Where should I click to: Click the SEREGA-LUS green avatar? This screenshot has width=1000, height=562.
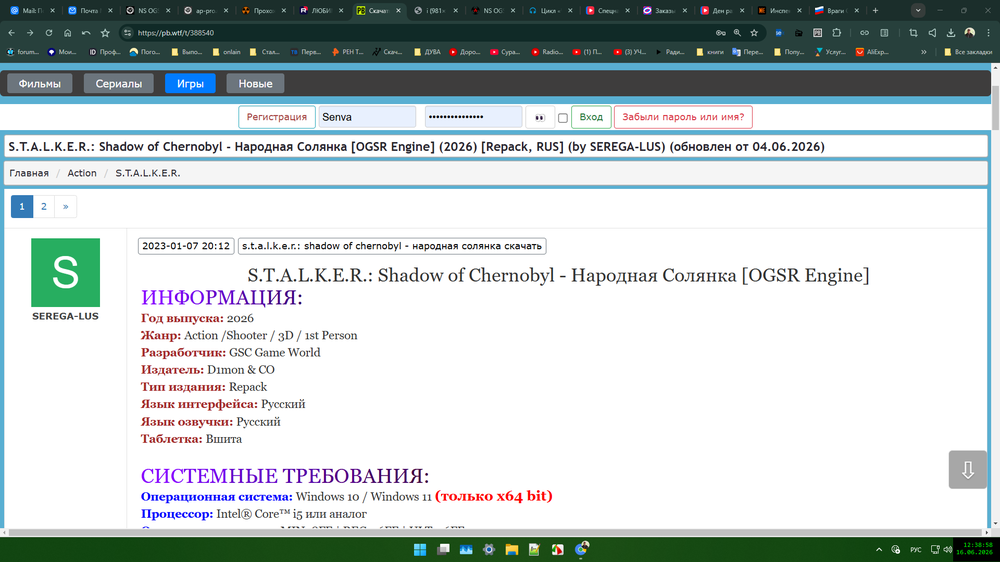pos(65,272)
